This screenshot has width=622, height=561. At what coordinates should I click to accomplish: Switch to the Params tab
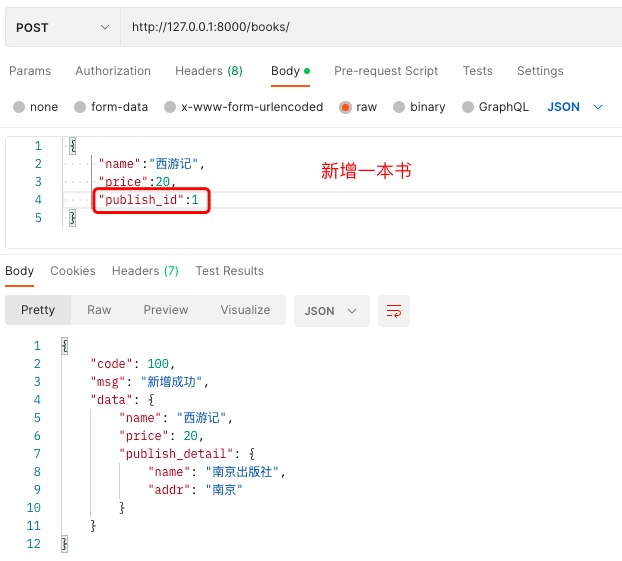click(x=29, y=71)
